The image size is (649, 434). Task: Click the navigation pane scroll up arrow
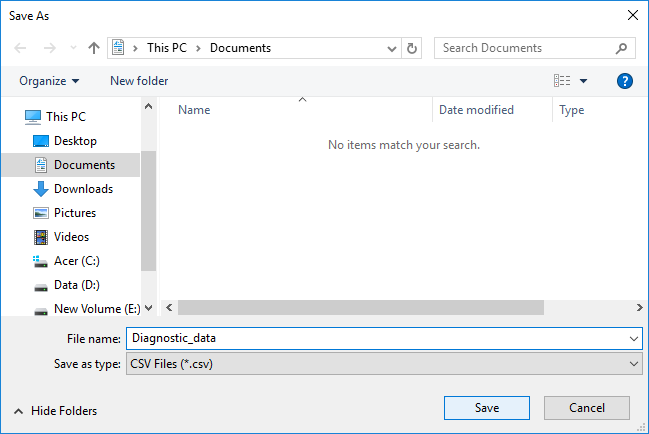point(149,106)
